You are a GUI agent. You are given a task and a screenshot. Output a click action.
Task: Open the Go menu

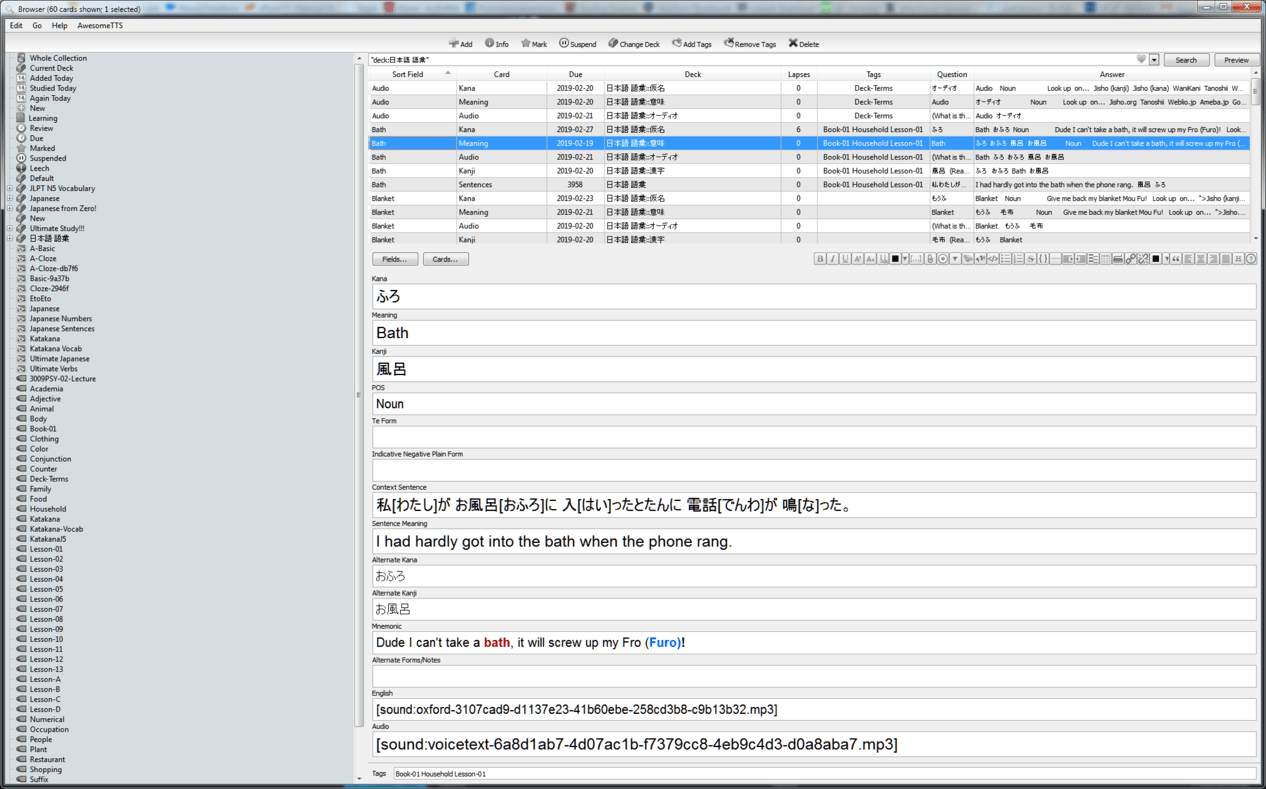[37, 25]
